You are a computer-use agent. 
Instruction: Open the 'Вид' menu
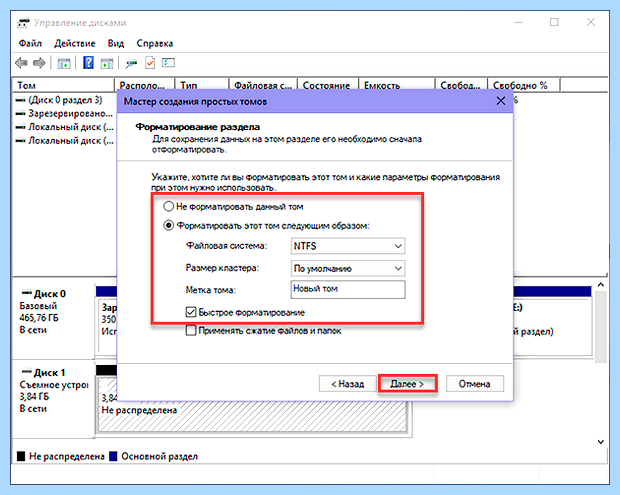pyautogui.click(x=115, y=43)
